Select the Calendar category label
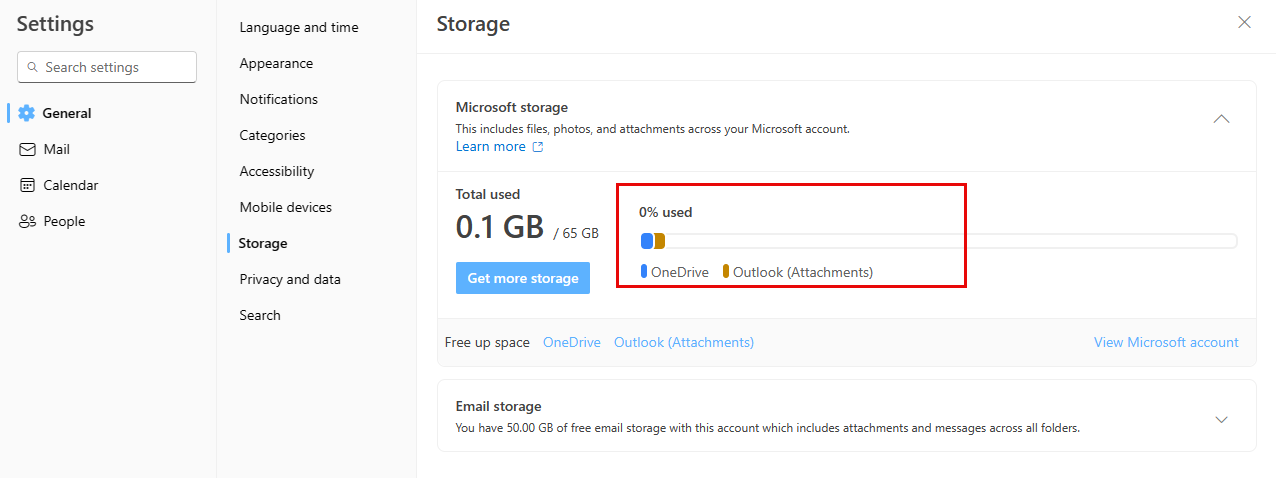This screenshot has width=1276, height=478. [x=71, y=185]
